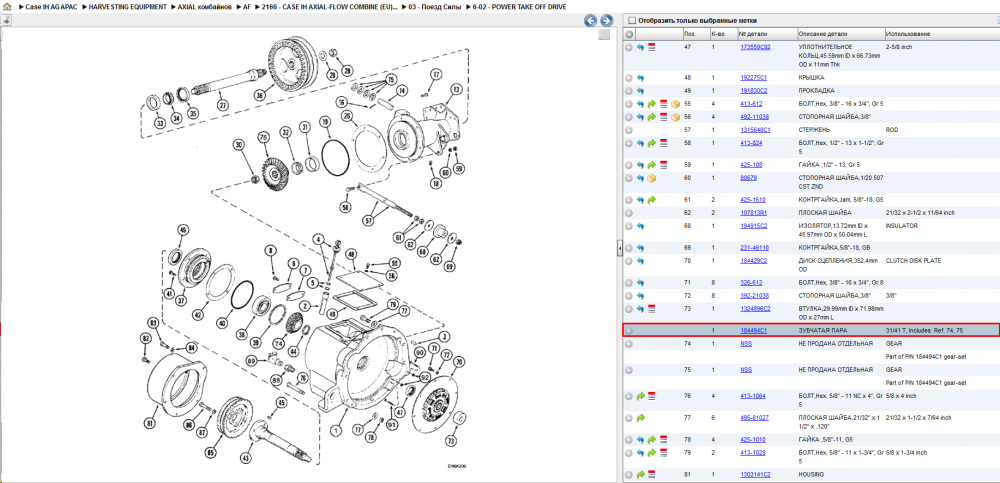Select callout 43 on the diagram

click(x=246, y=457)
